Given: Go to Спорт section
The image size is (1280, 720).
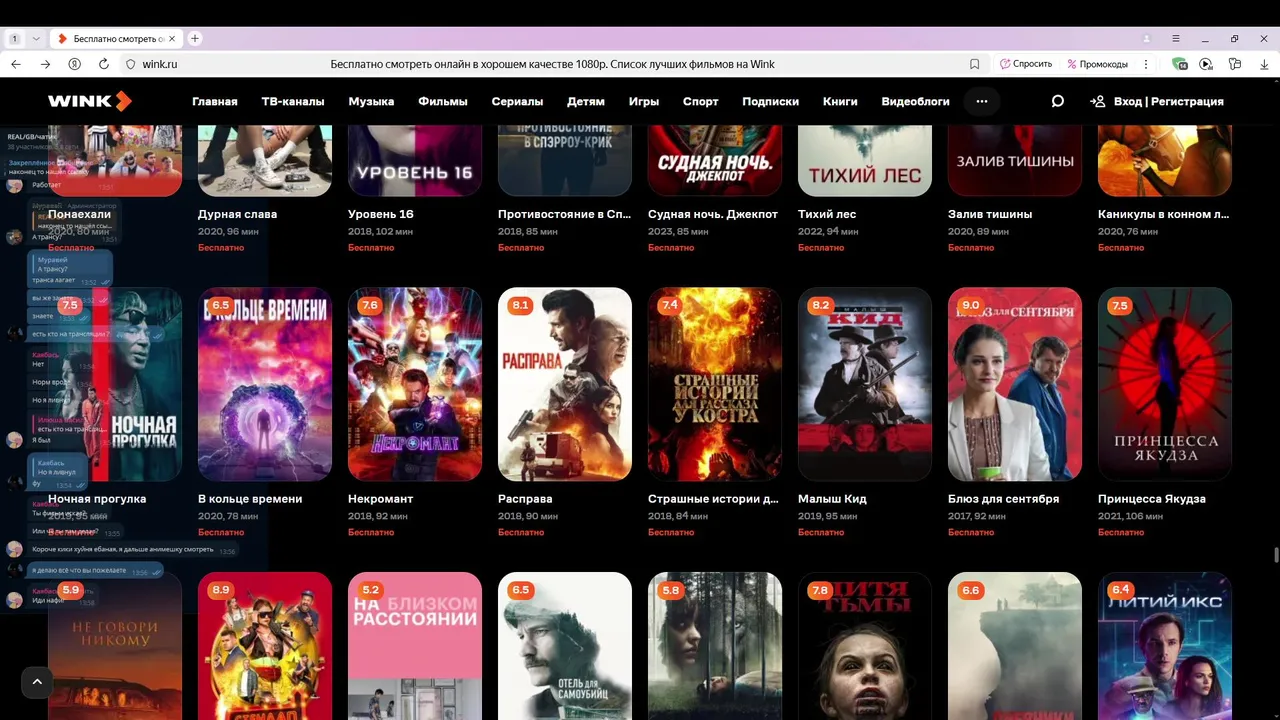Looking at the screenshot, I should (x=701, y=101).
